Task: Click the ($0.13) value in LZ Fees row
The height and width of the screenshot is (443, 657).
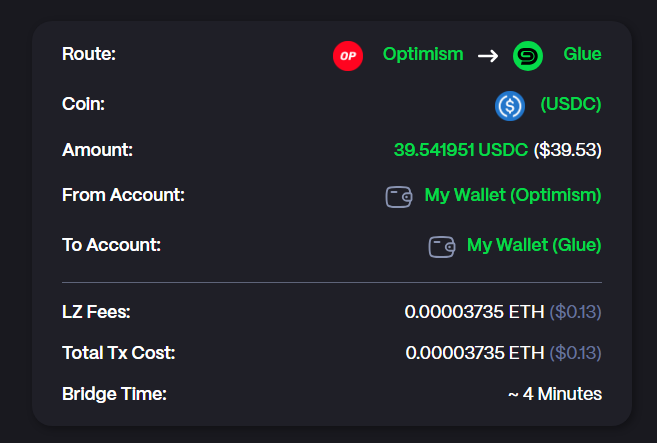Action: point(575,312)
